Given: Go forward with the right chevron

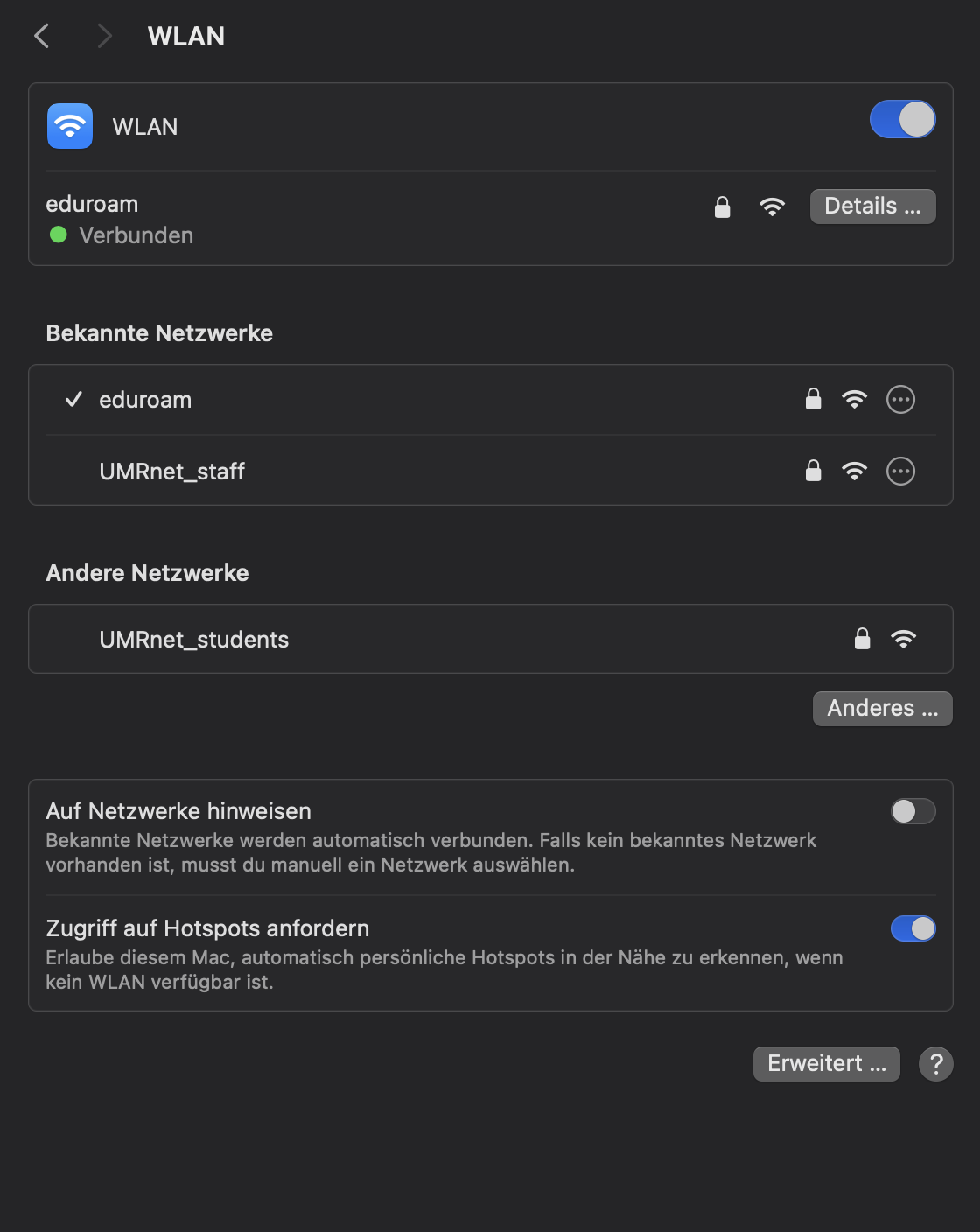Looking at the screenshot, I should tap(104, 36).
